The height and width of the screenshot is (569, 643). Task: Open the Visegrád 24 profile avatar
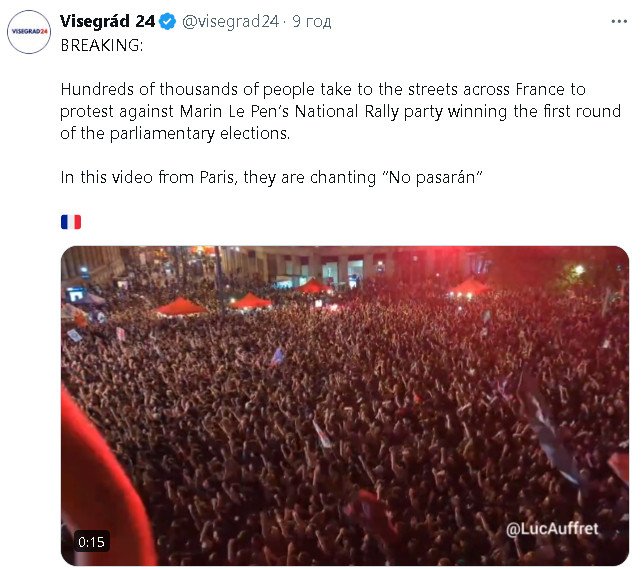click(x=28, y=31)
